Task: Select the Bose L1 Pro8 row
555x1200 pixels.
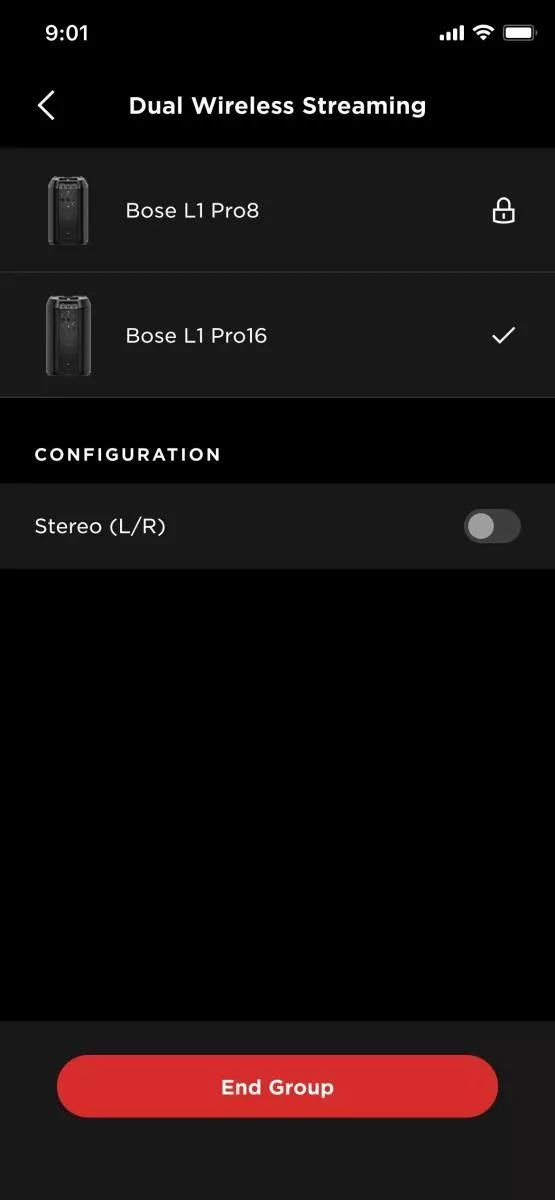Action: click(277, 210)
